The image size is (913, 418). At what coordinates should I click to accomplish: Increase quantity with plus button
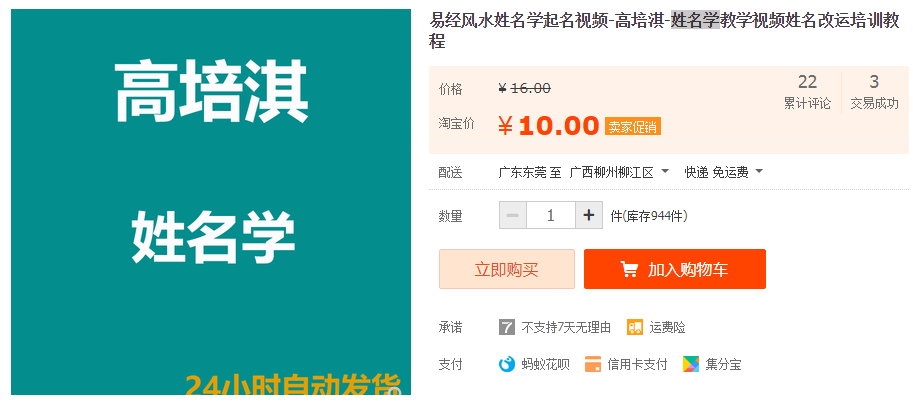(x=589, y=215)
